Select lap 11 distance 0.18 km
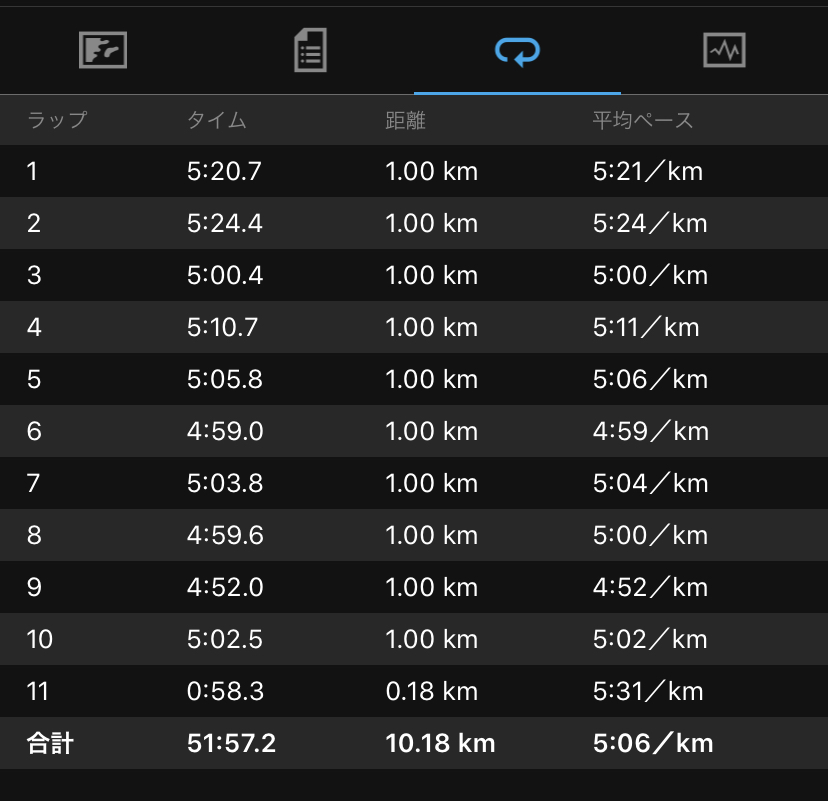Image resolution: width=828 pixels, height=801 pixels. click(431, 691)
